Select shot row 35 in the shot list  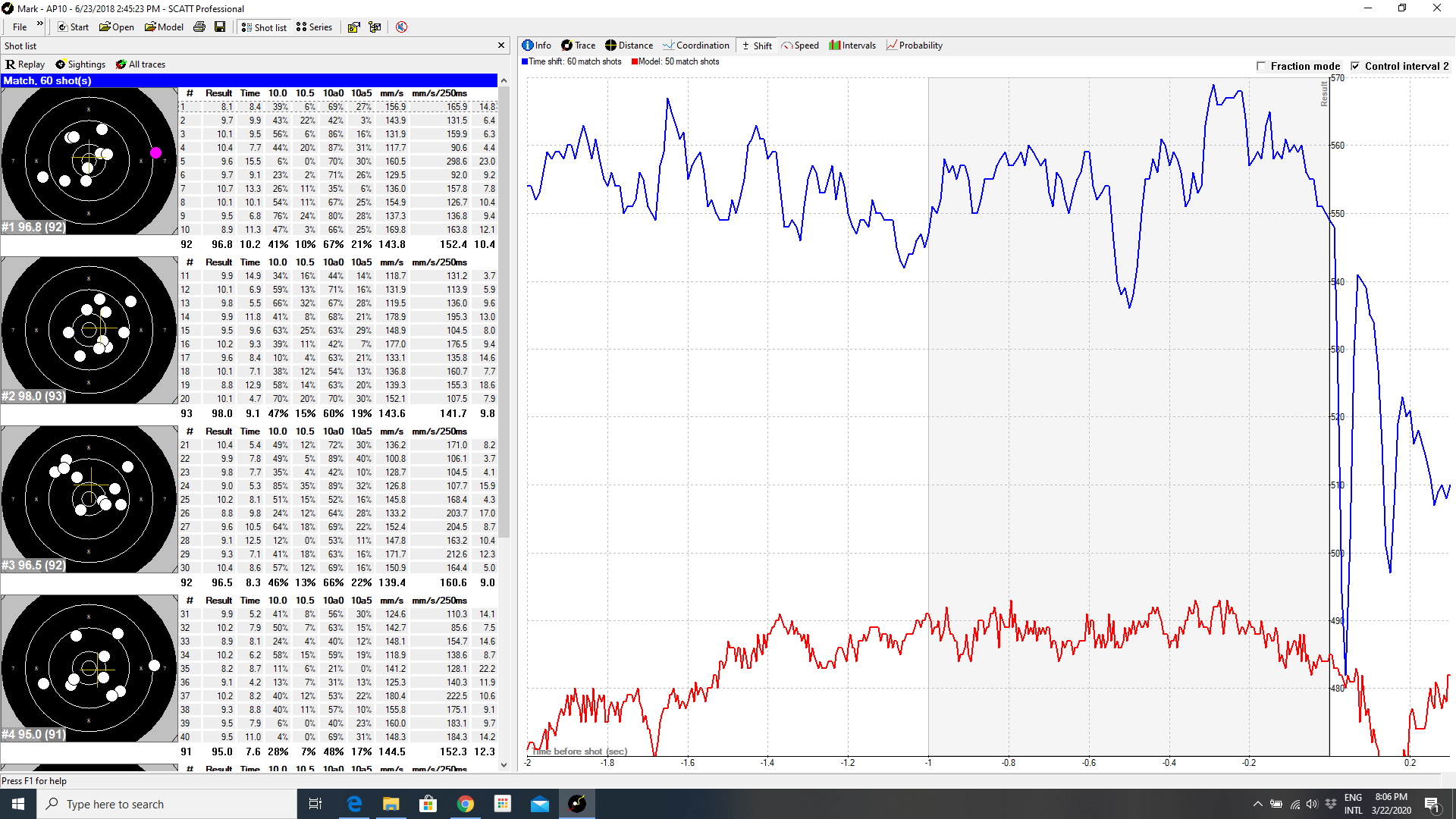(x=337, y=669)
